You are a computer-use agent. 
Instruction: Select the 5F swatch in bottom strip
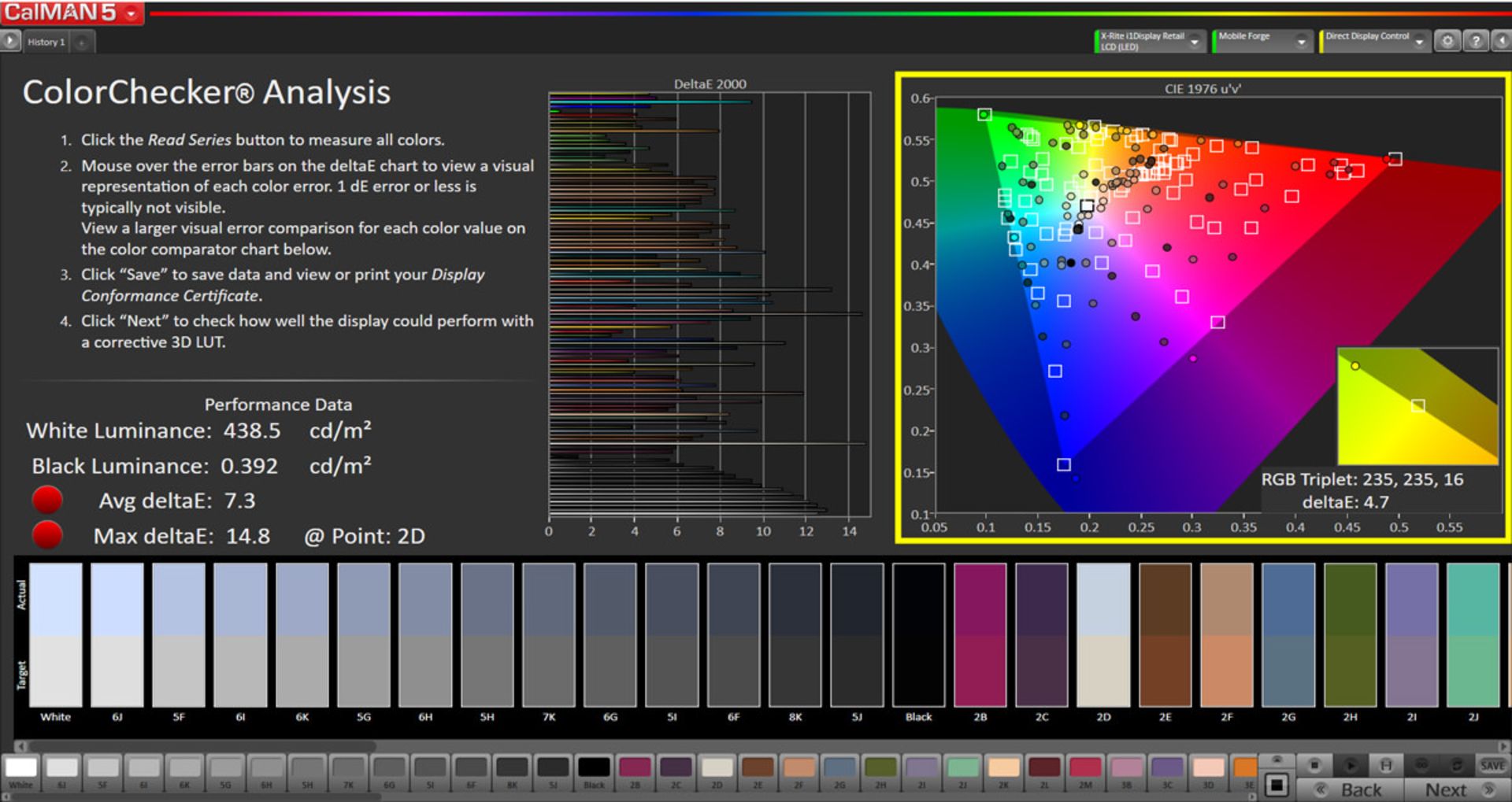tap(102, 772)
